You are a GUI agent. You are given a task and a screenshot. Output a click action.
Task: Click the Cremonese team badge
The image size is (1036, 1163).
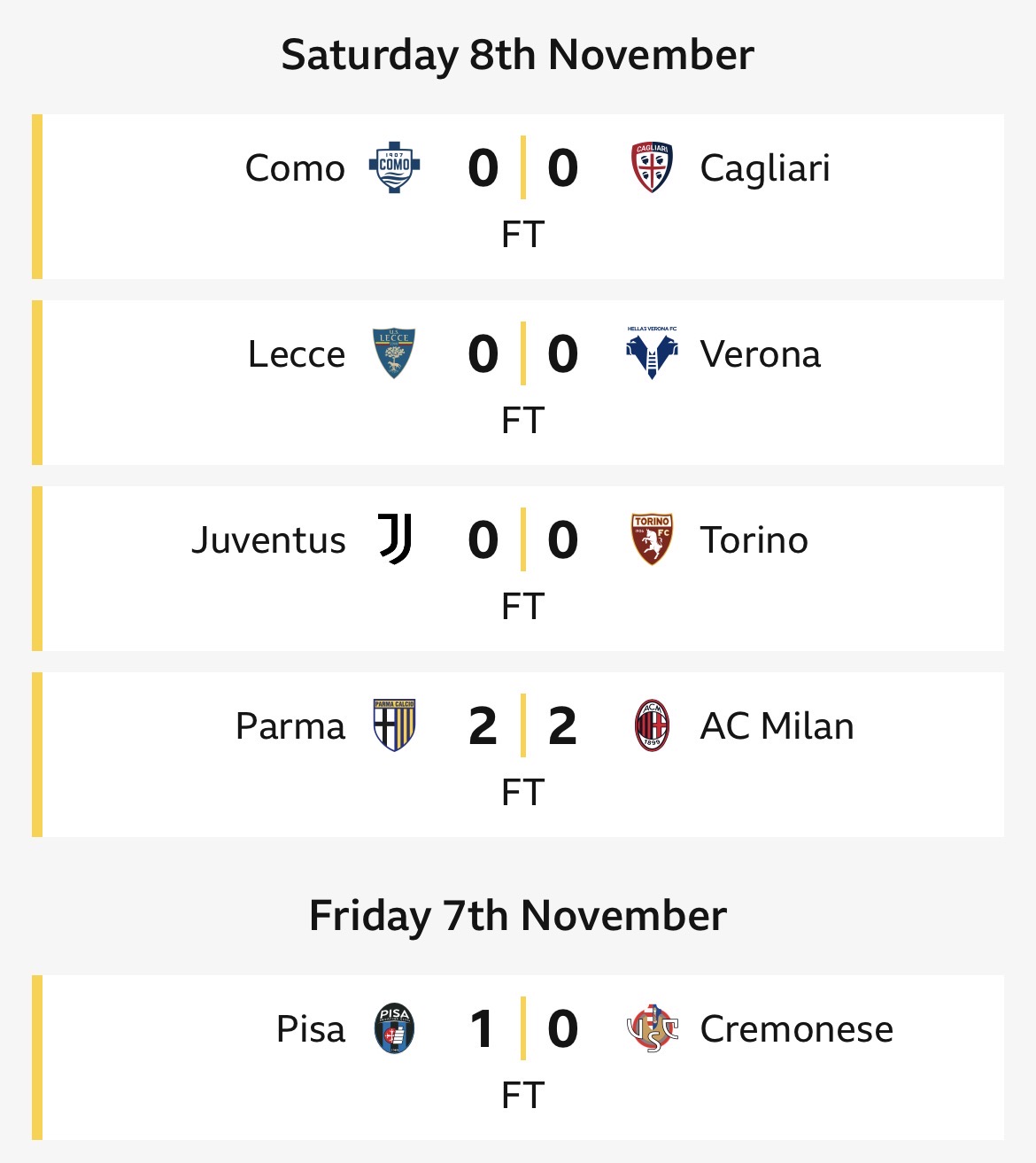tap(652, 1028)
